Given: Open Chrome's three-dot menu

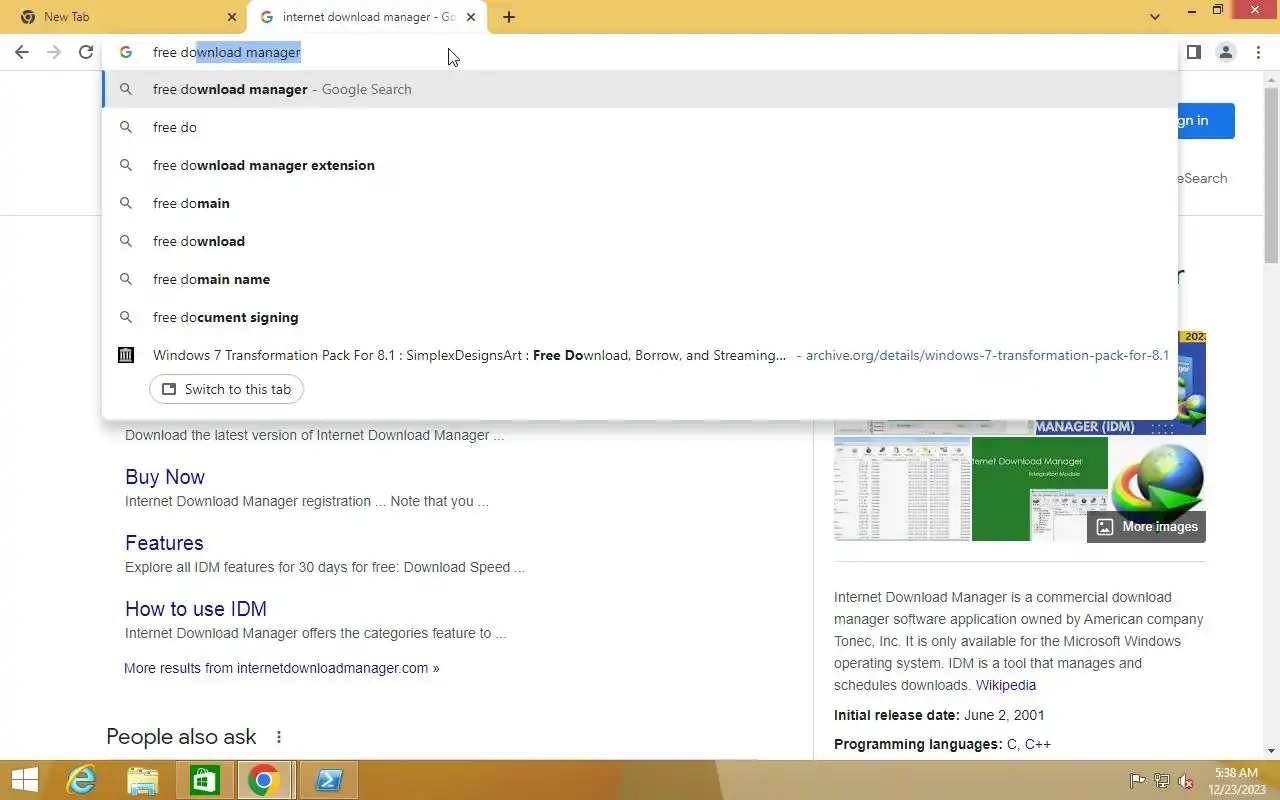Looking at the screenshot, I should tap(1258, 52).
